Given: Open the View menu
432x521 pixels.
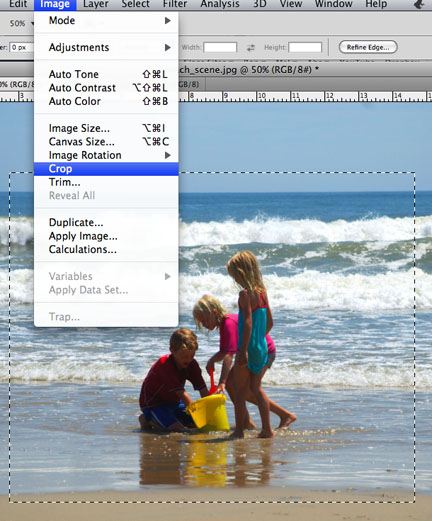Looking at the screenshot, I should (x=291, y=4).
